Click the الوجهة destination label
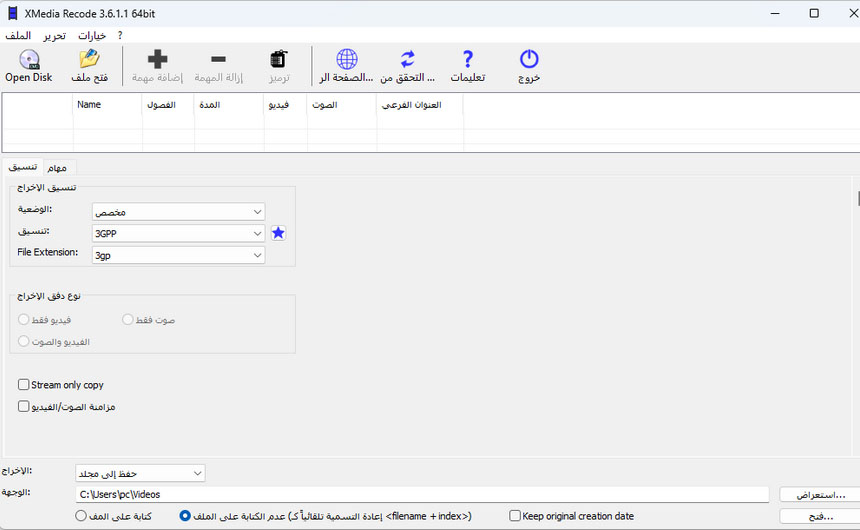 [x=16, y=492]
